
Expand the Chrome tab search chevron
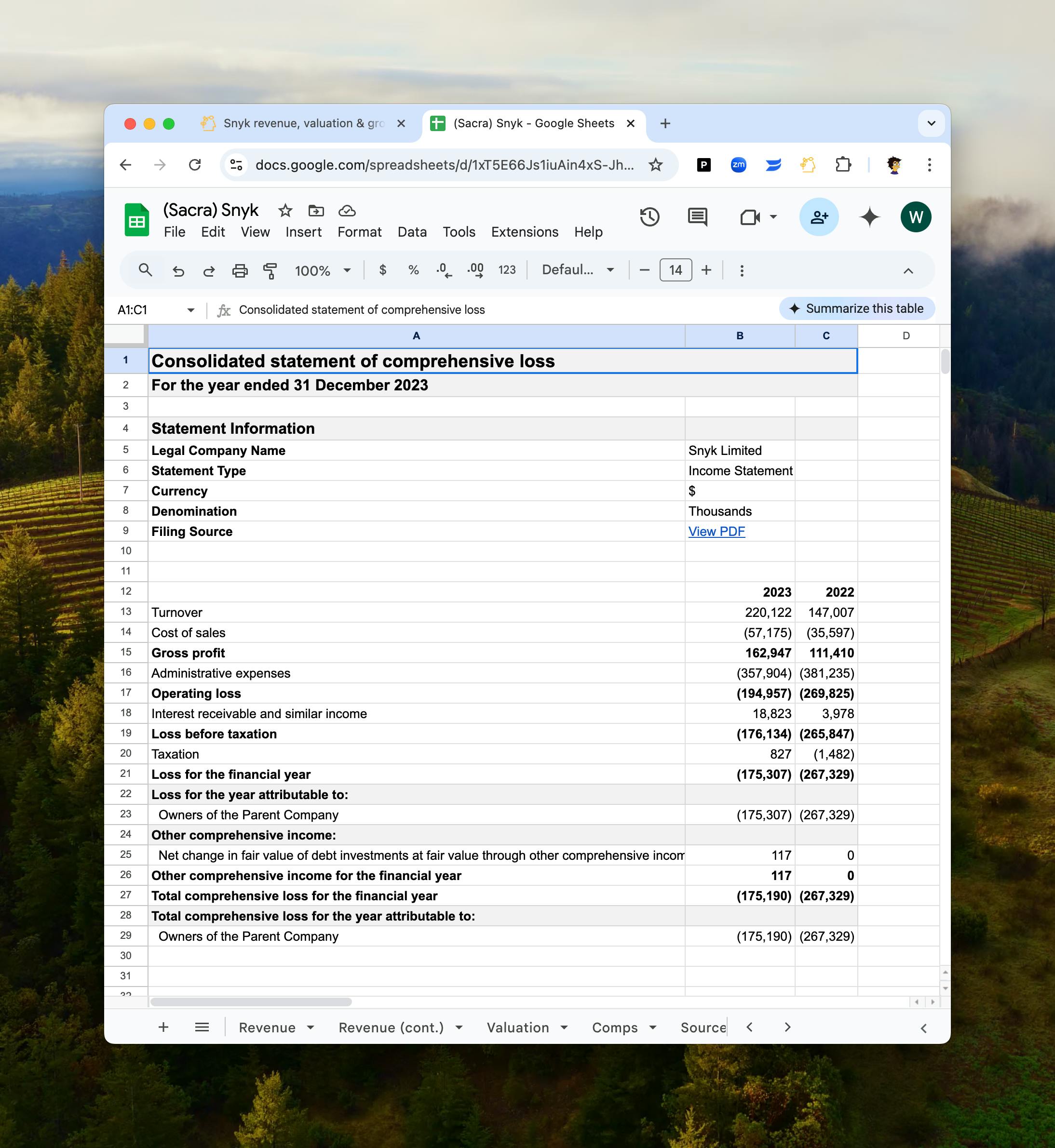931,123
